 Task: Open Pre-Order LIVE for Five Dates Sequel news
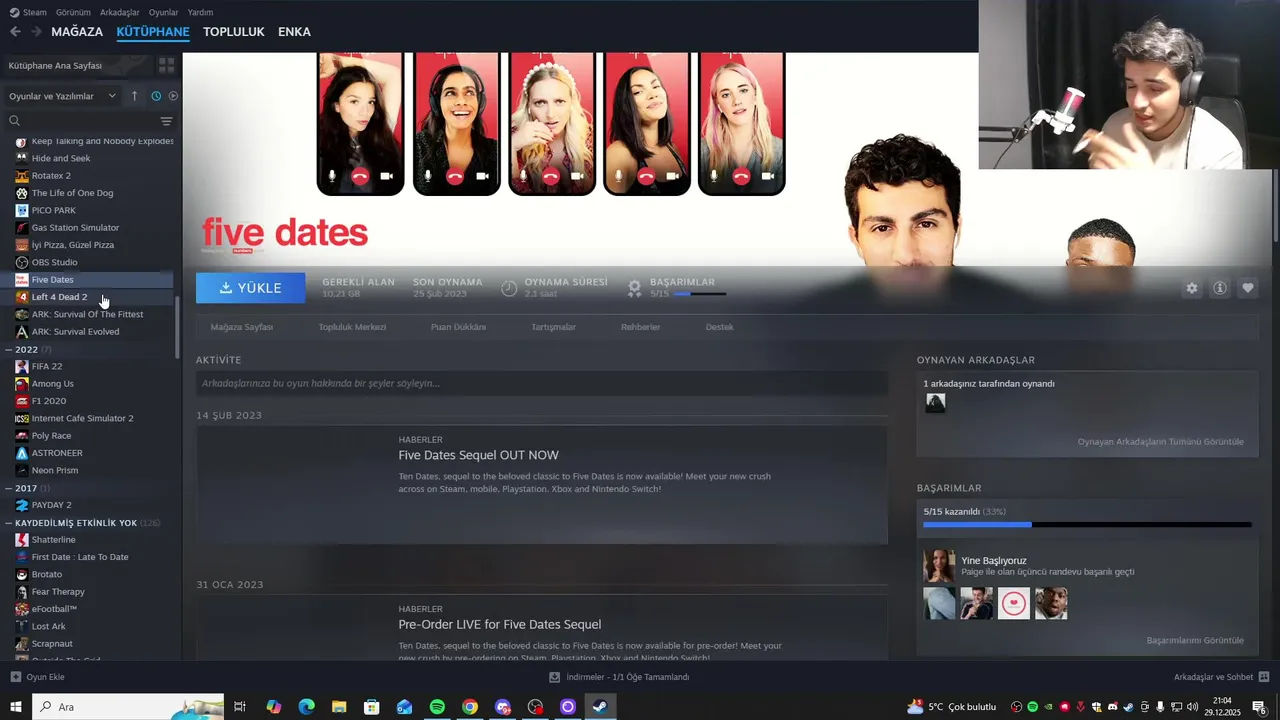499,624
